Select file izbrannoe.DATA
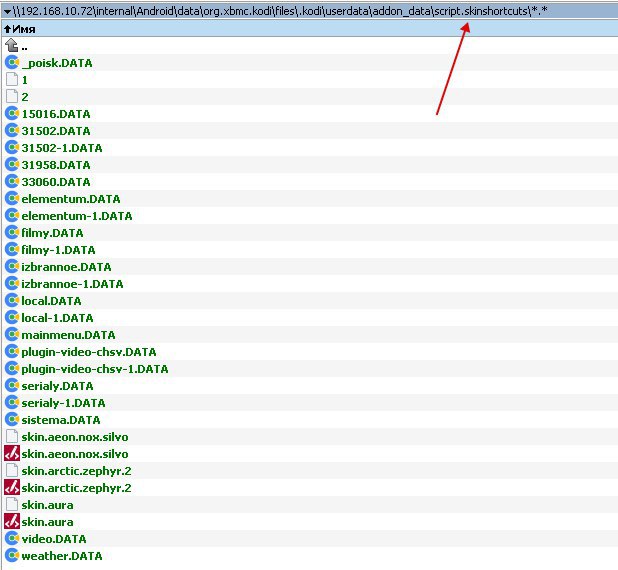 pyautogui.click(x=66, y=267)
